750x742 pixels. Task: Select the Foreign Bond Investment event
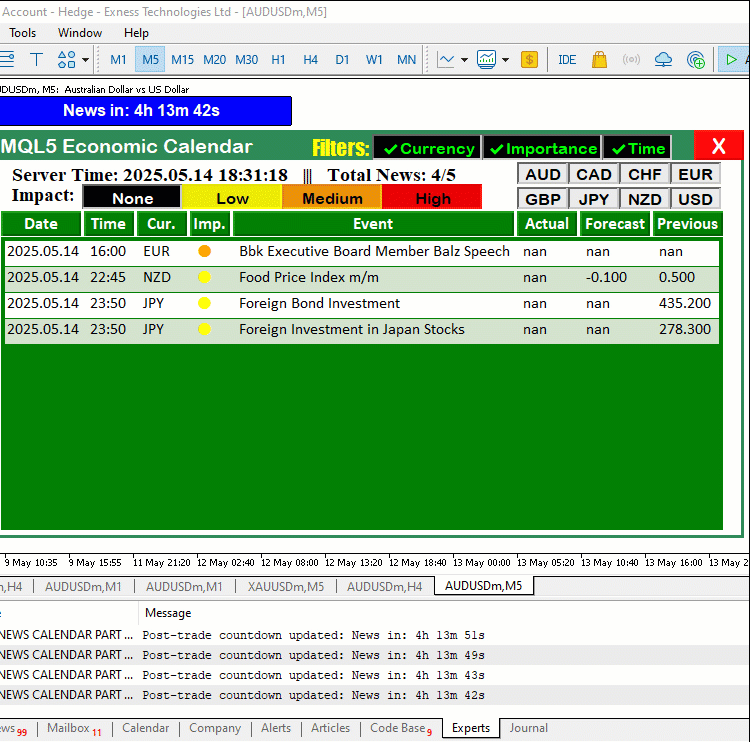click(362, 303)
